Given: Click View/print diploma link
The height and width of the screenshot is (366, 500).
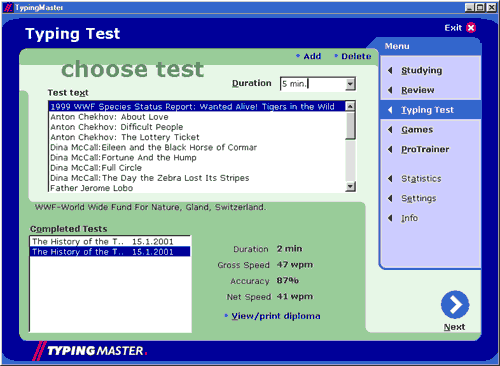Looking at the screenshot, I should pyautogui.click(x=276, y=316).
